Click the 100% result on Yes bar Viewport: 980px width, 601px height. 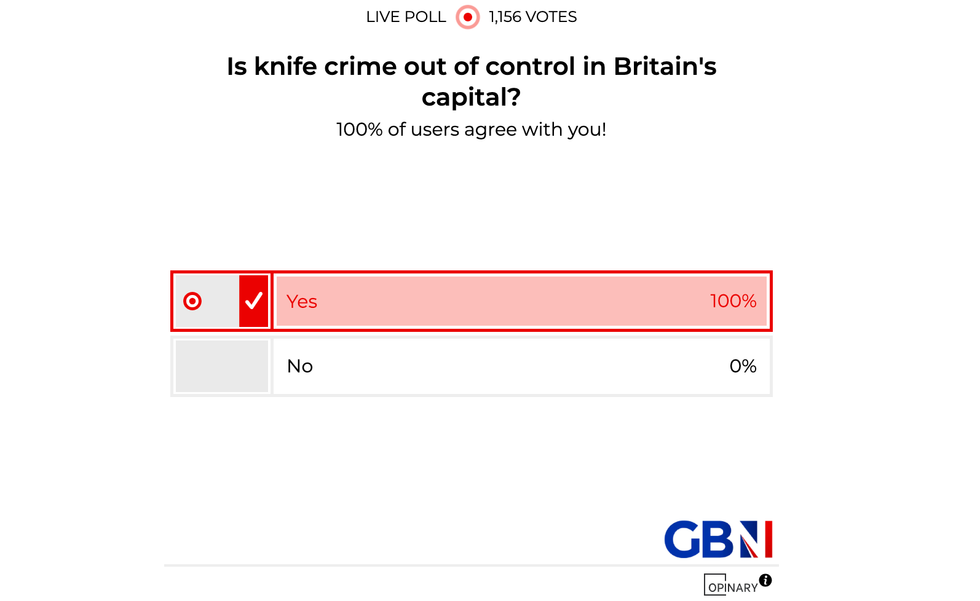pos(733,301)
